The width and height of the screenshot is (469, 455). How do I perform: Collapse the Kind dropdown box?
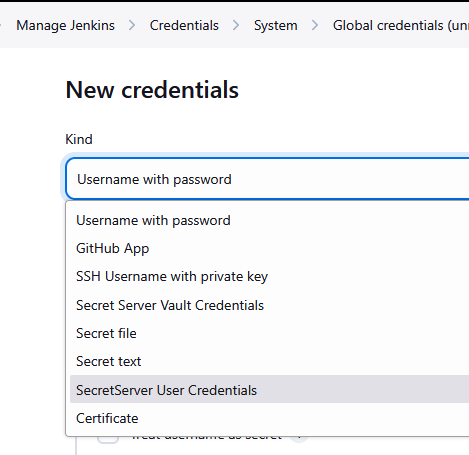[267, 179]
